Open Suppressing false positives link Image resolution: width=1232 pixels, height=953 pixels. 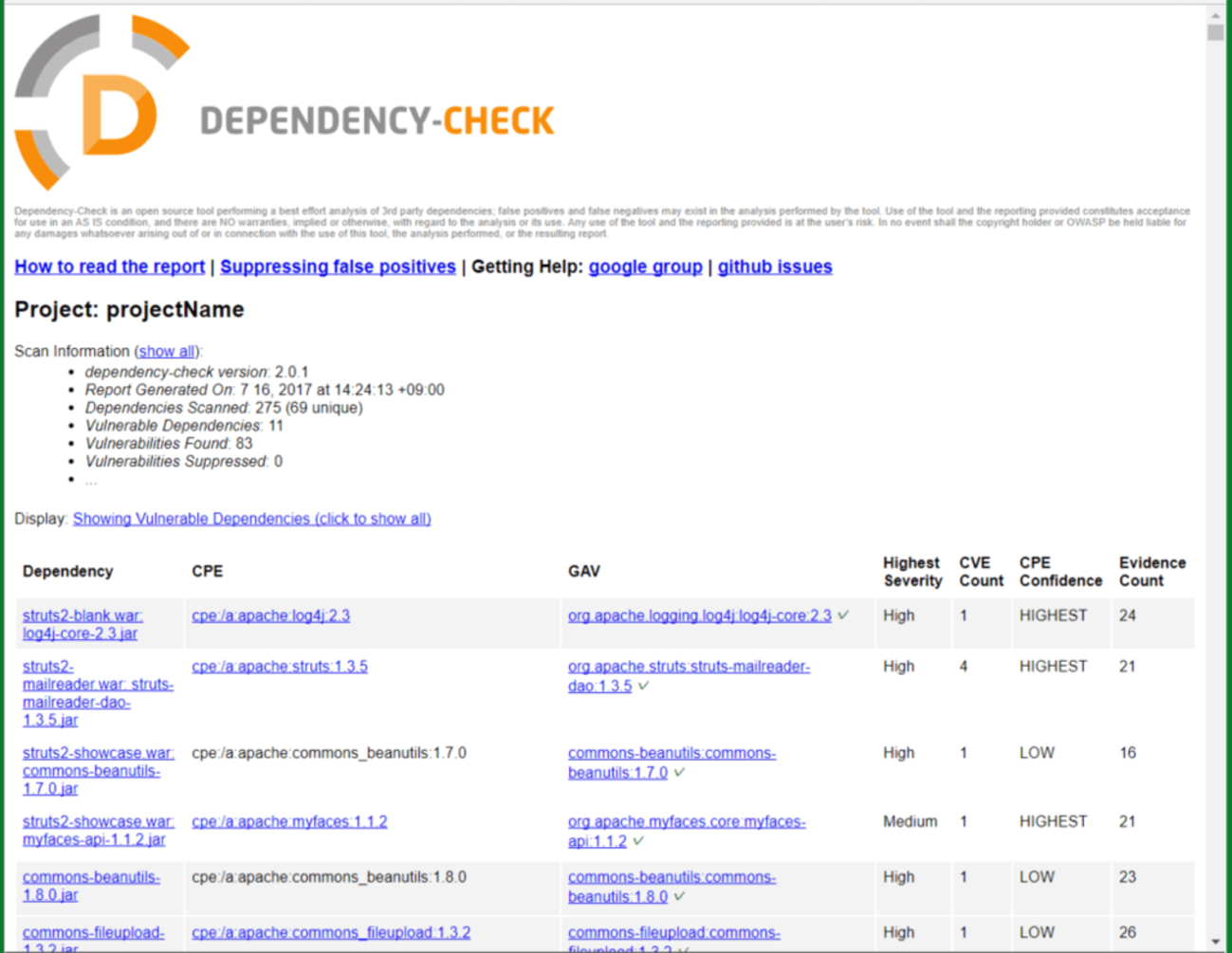pos(339,266)
